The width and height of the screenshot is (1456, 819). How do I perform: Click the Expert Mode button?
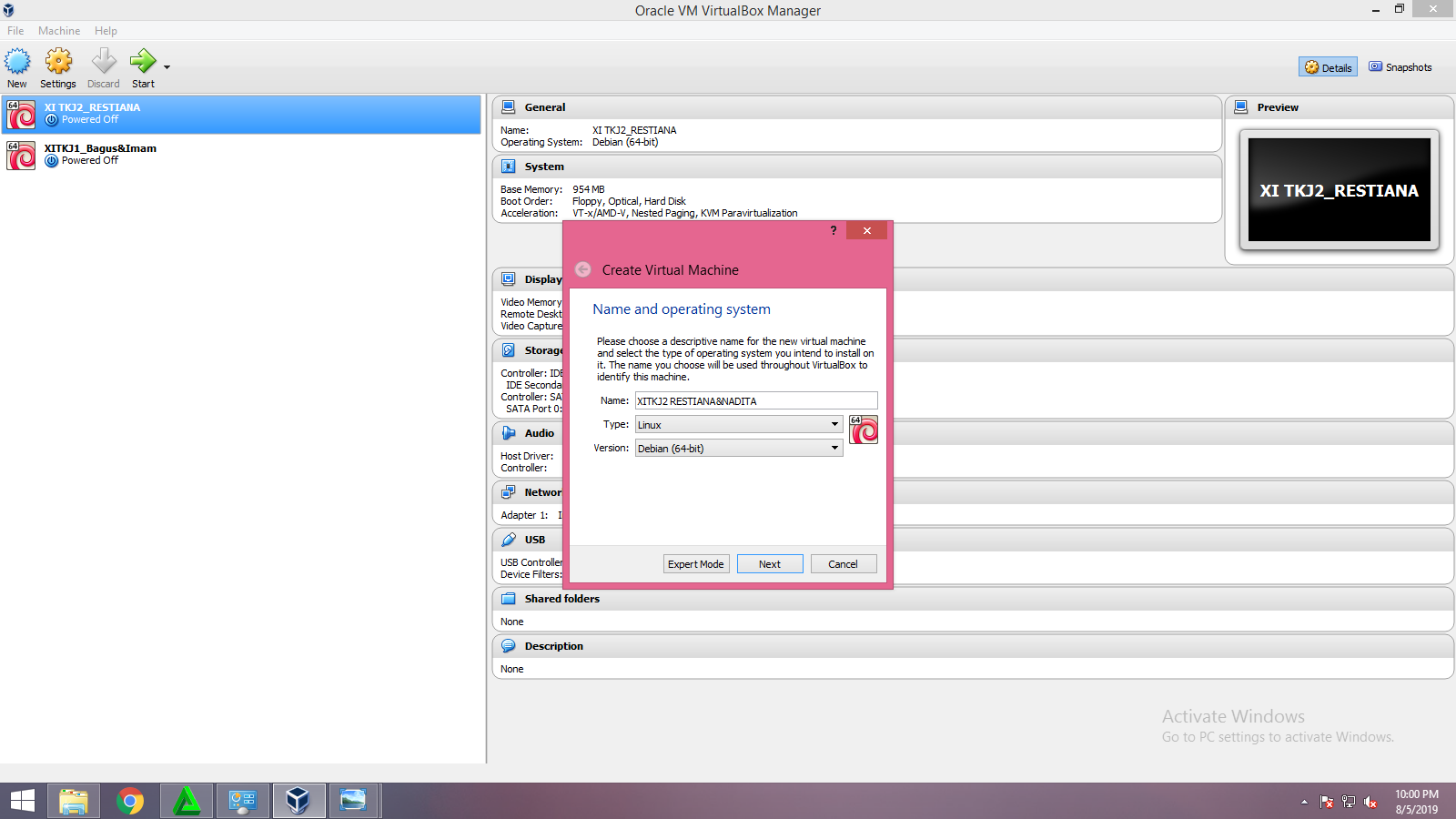coord(696,564)
